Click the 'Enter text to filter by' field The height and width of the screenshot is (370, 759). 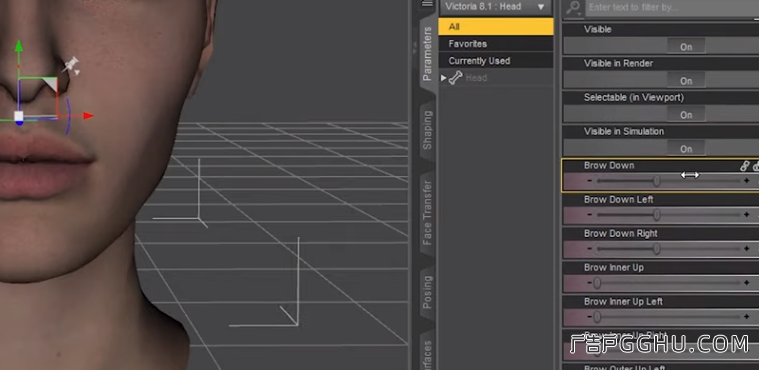click(672, 7)
